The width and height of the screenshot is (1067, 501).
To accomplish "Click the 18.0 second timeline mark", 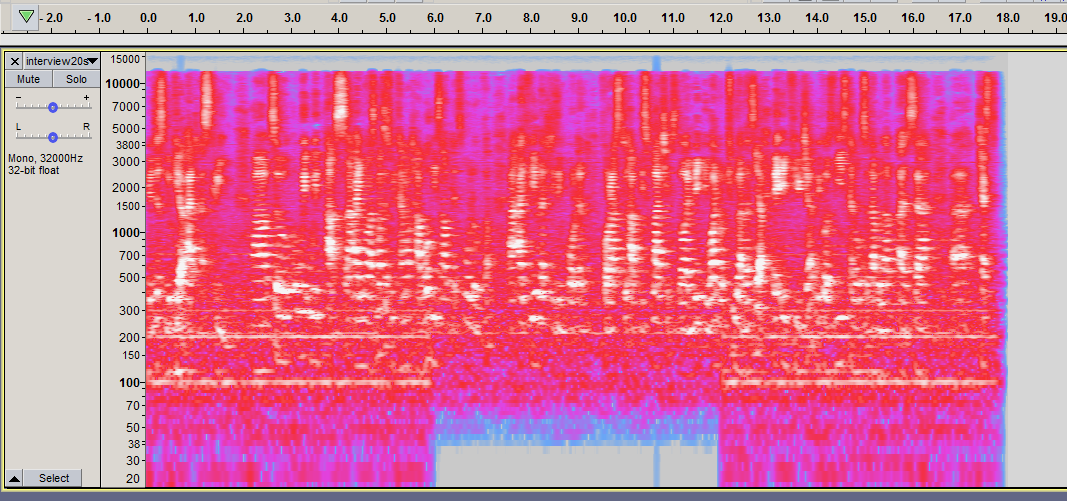I will coord(1007,18).
